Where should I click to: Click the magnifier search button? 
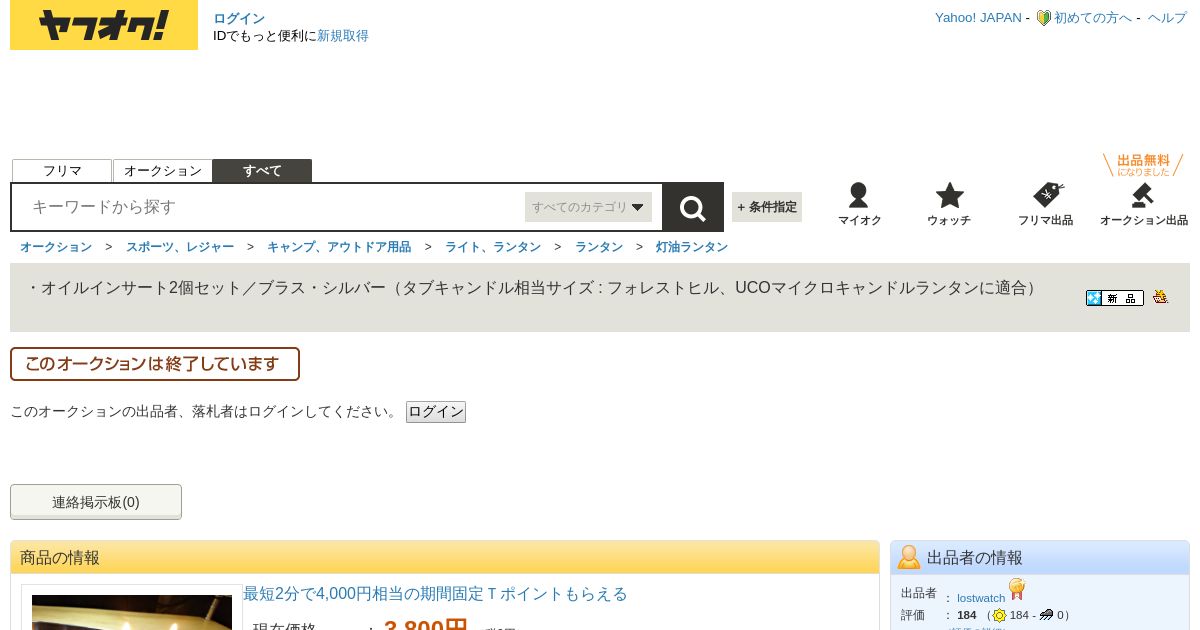693,207
